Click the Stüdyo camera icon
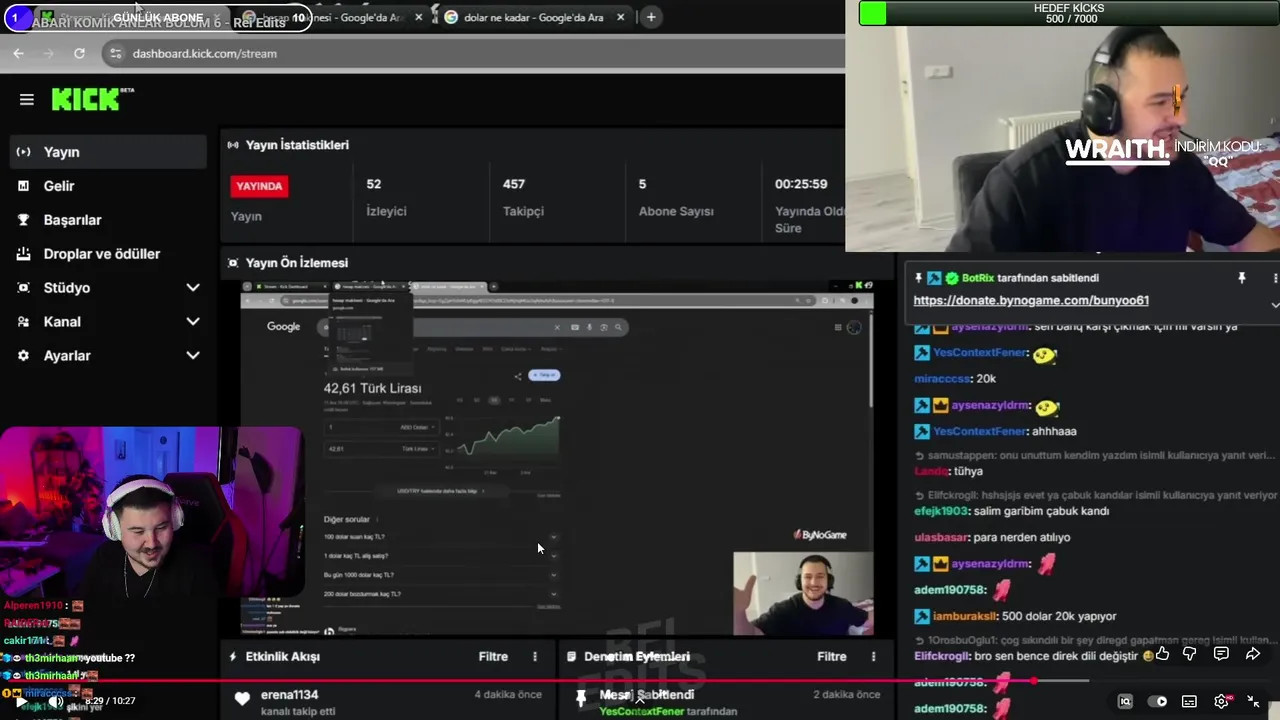This screenshot has width=1280, height=720. (23, 288)
